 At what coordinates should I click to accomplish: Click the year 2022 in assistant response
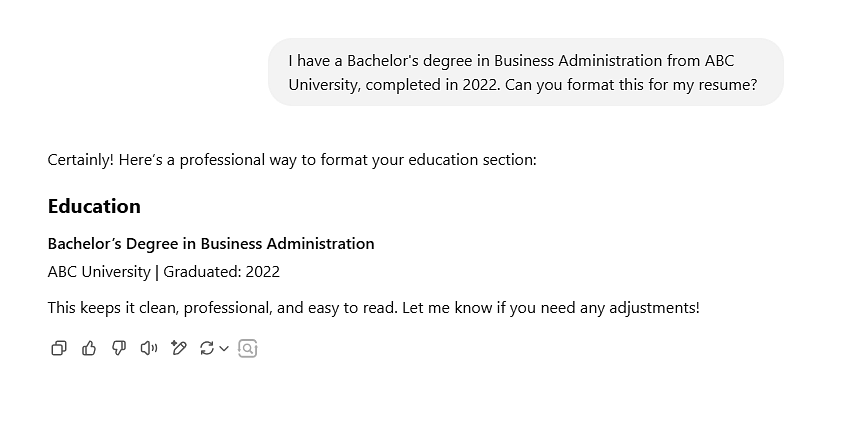263,272
